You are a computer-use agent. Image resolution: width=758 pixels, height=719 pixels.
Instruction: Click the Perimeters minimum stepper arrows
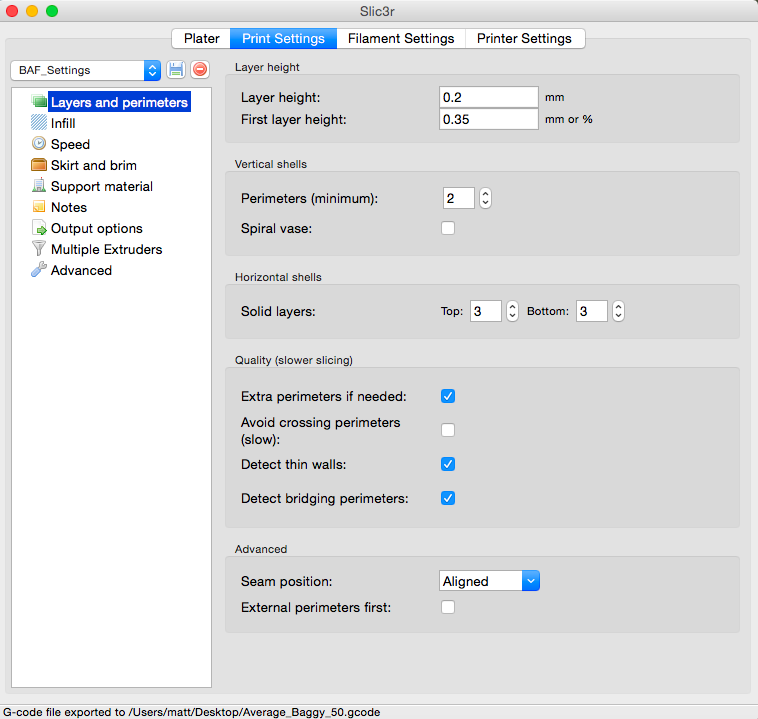[485, 198]
